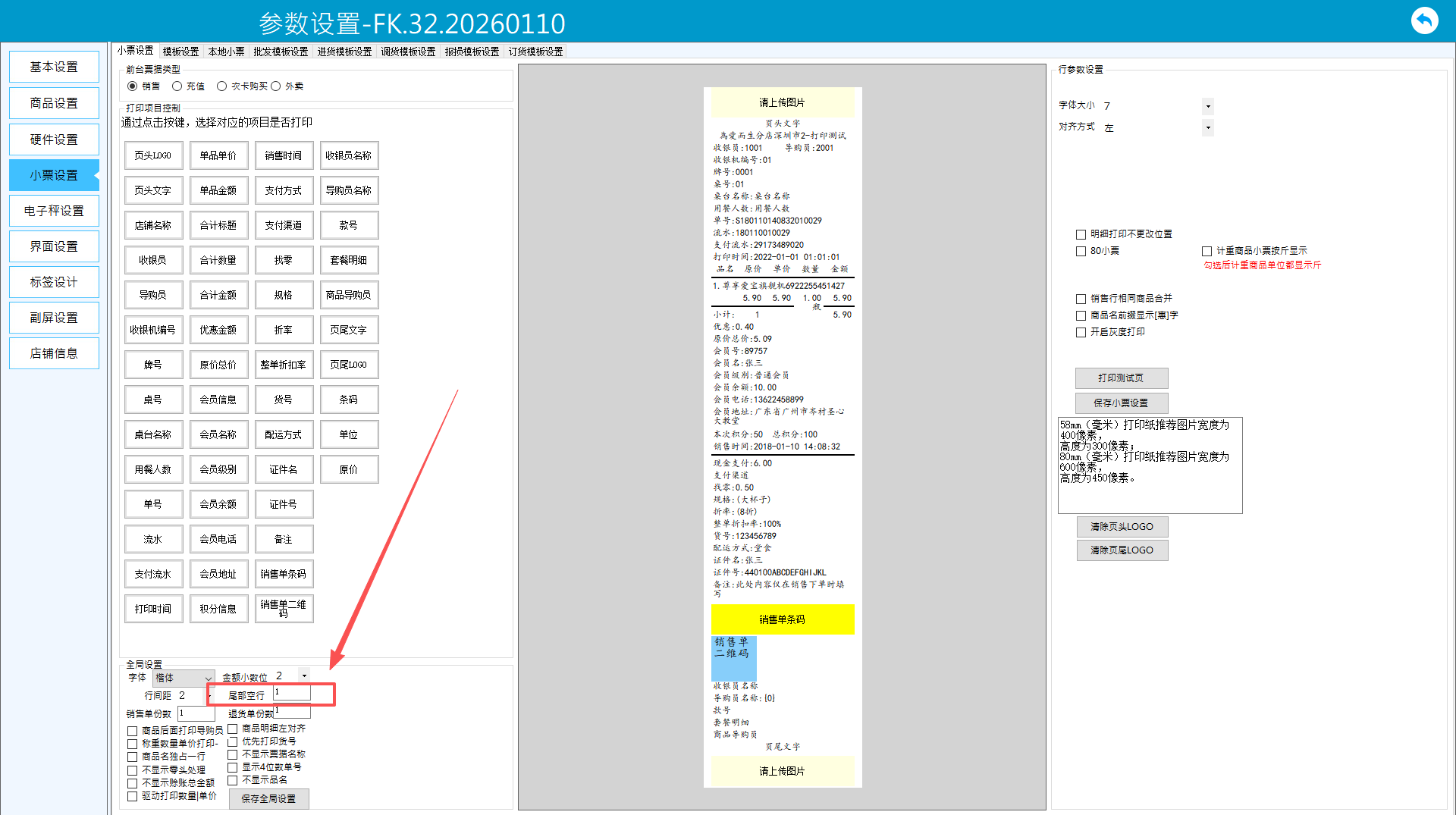This screenshot has height=815, width=1456.
Task: Click the 页尾LOGO print item button
Action: (x=349, y=365)
